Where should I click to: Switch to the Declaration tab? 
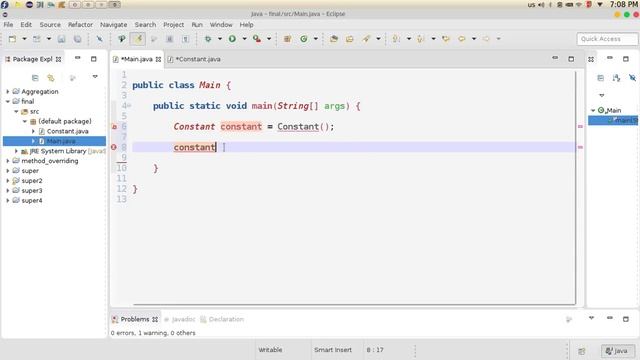point(222,319)
